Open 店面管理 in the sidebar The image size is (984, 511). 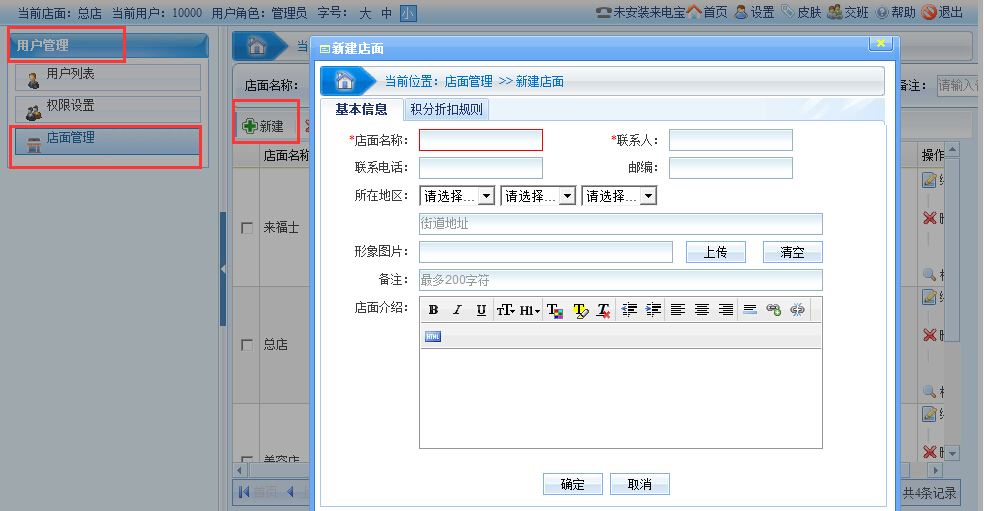[x=108, y=141]
